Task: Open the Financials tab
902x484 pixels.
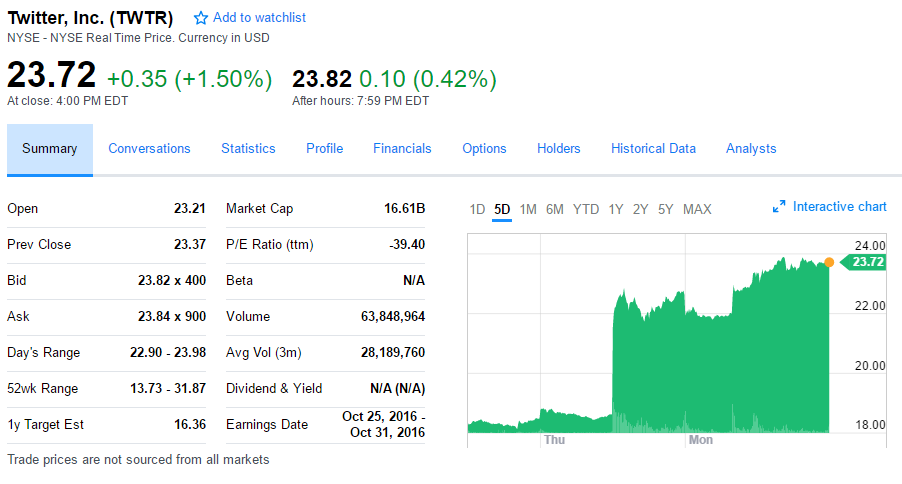Action: (402, 148)
